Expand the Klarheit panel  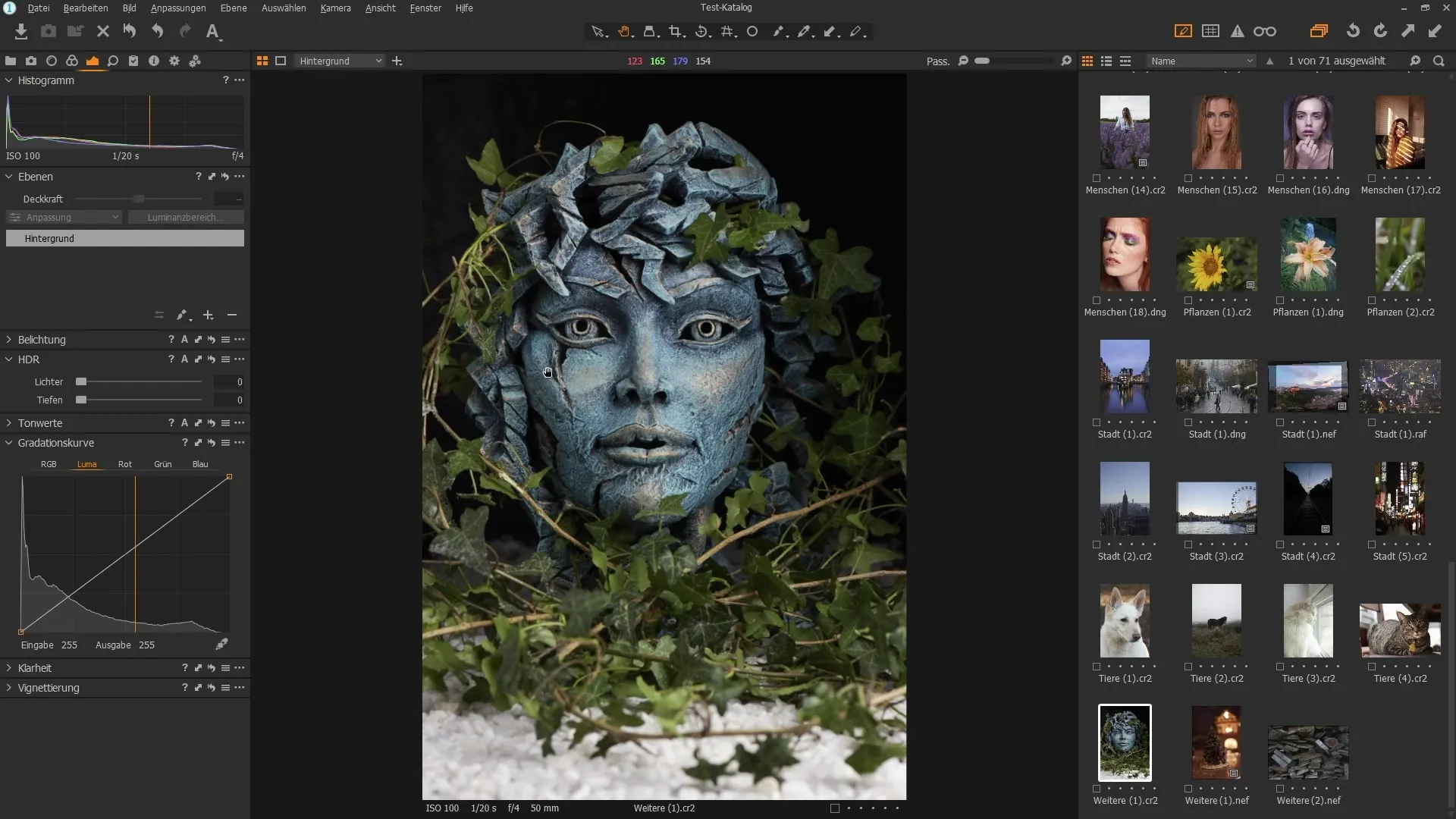[x=9, y=667]
